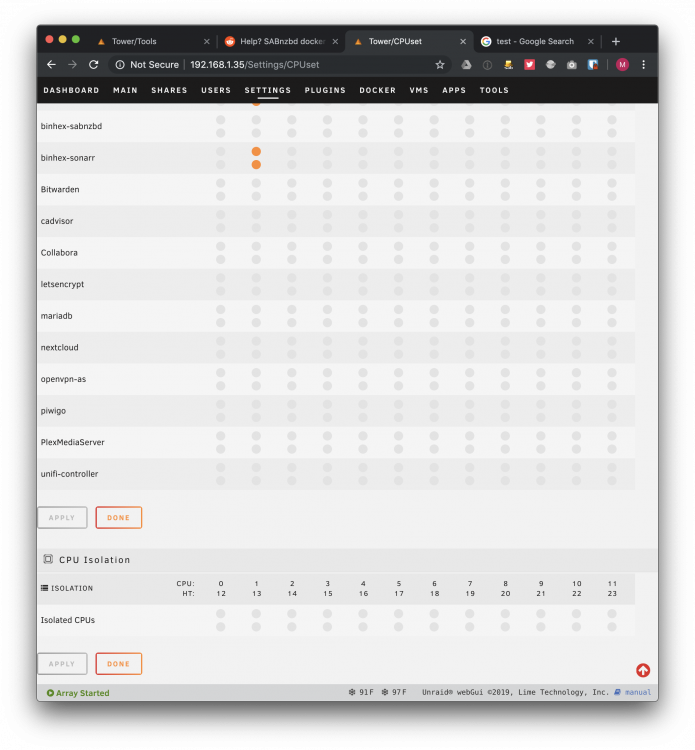The height and width of the screenshot is (750, 695).
Task: Unpin binhex-sonarr from CPU 1
Action: click(x=256, y=151)
